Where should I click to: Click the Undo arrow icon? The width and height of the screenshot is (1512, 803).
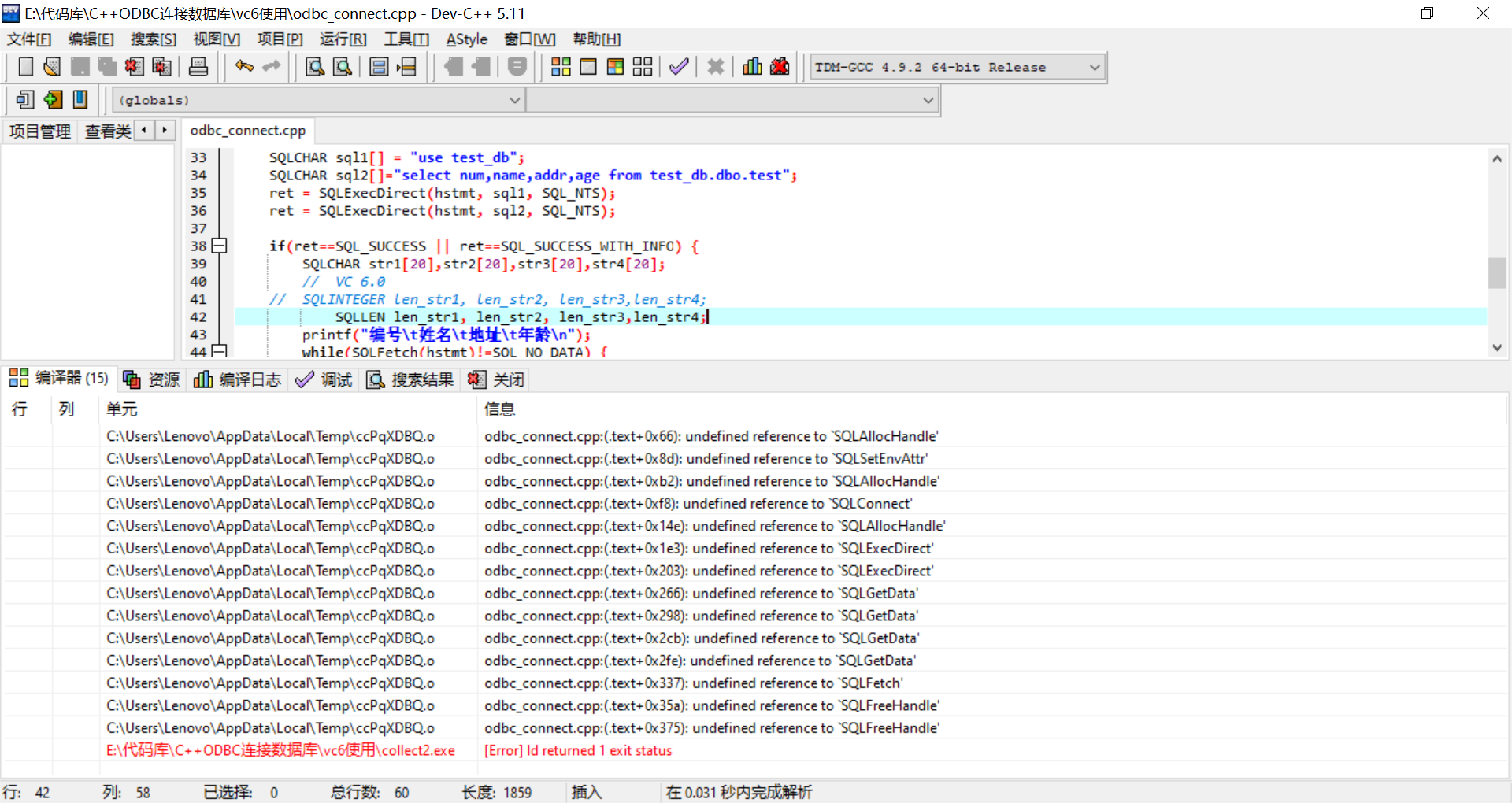244,67
